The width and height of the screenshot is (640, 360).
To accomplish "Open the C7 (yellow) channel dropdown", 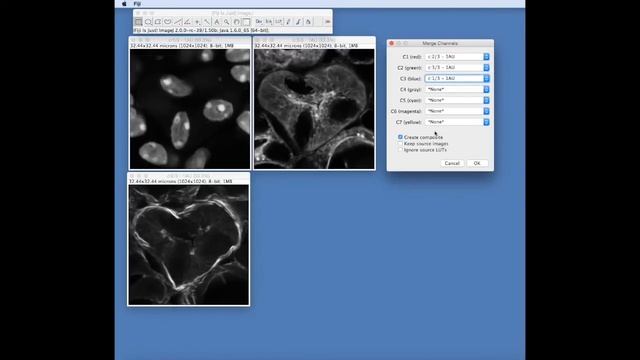I will [x=457, y=122].
